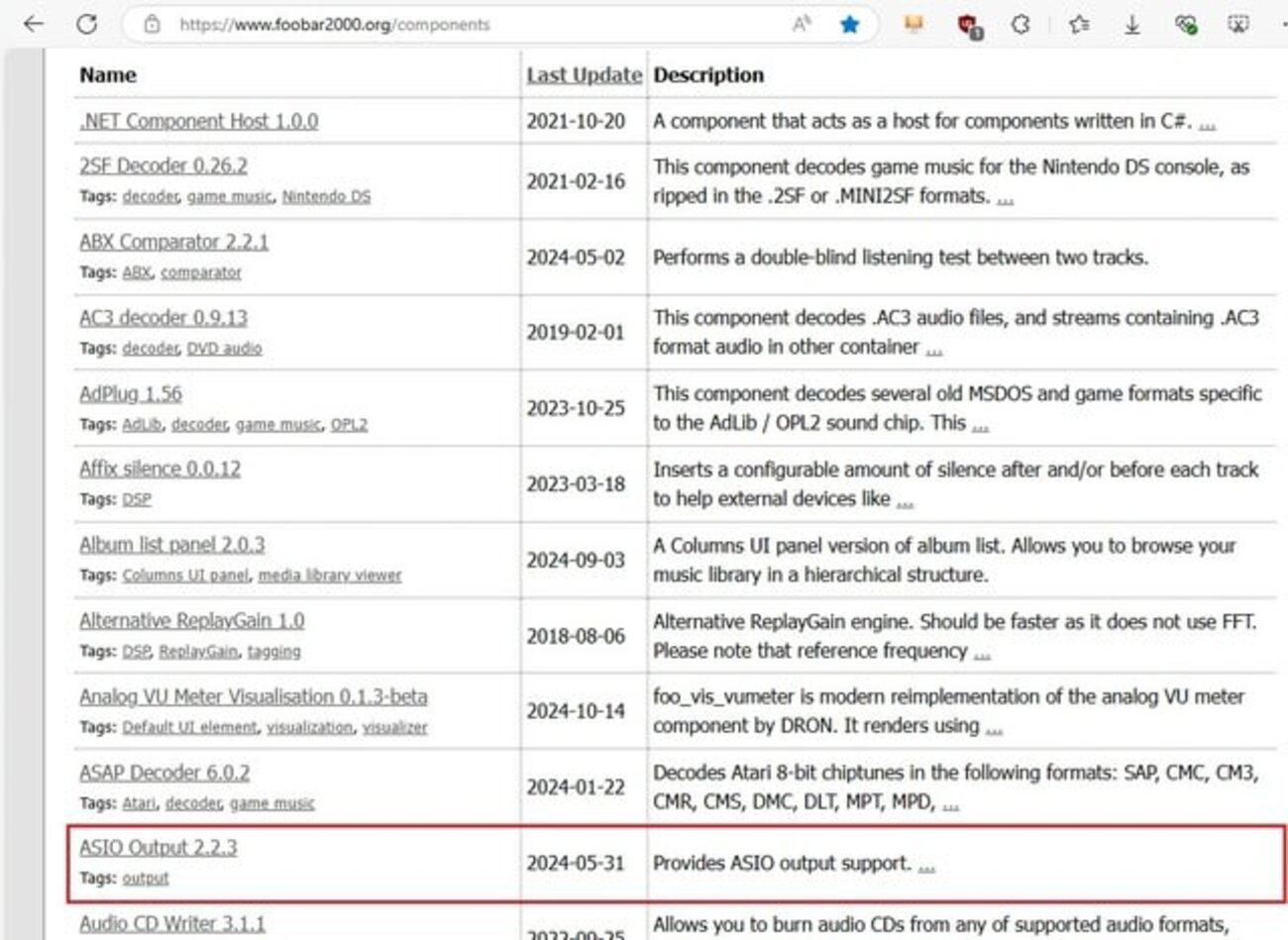Image resolution: width=1288 pixels, height=940 pixels.
Task: Open the Favorites list icon
Action: [1079, 25]
